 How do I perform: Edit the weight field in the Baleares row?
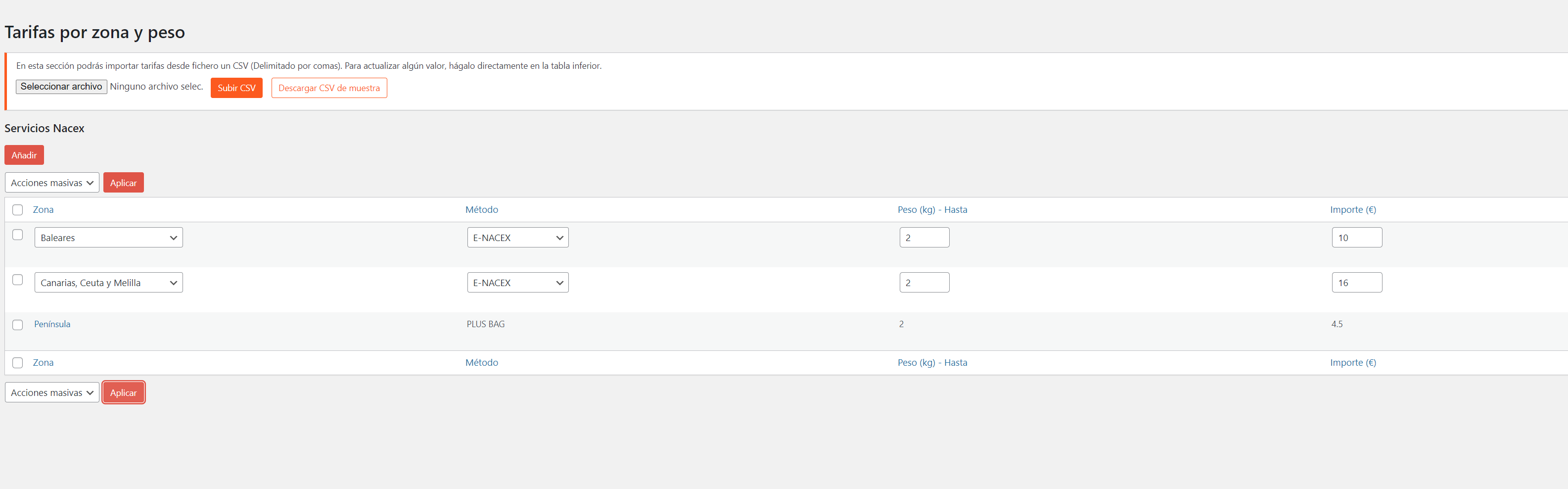924,238
